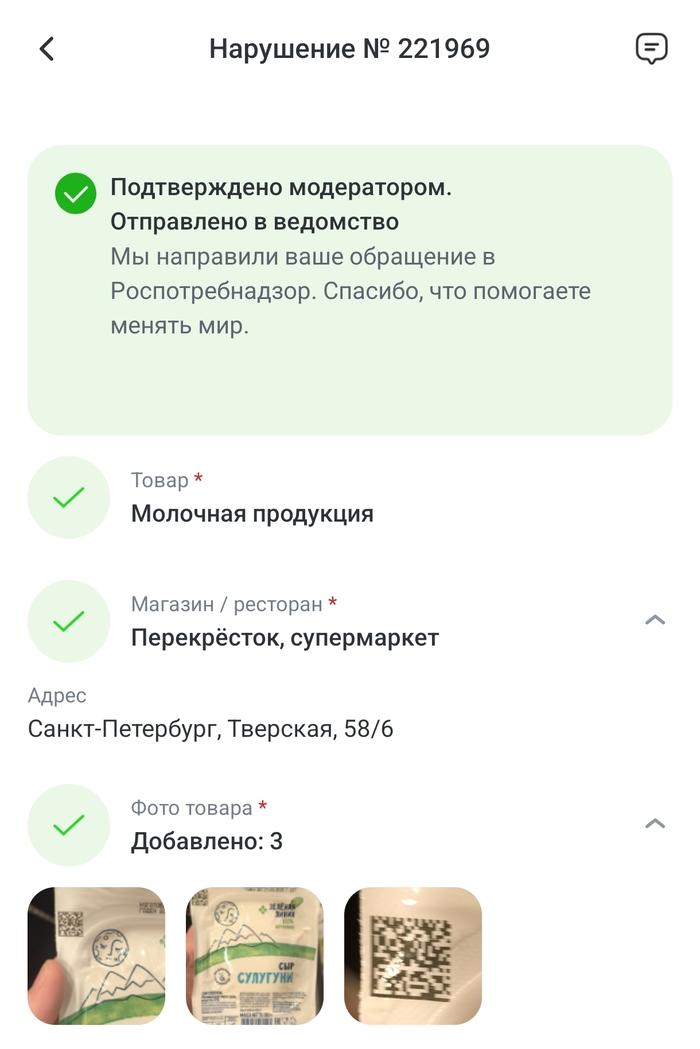Tap the Добавлено: 3 photo count

207,842
